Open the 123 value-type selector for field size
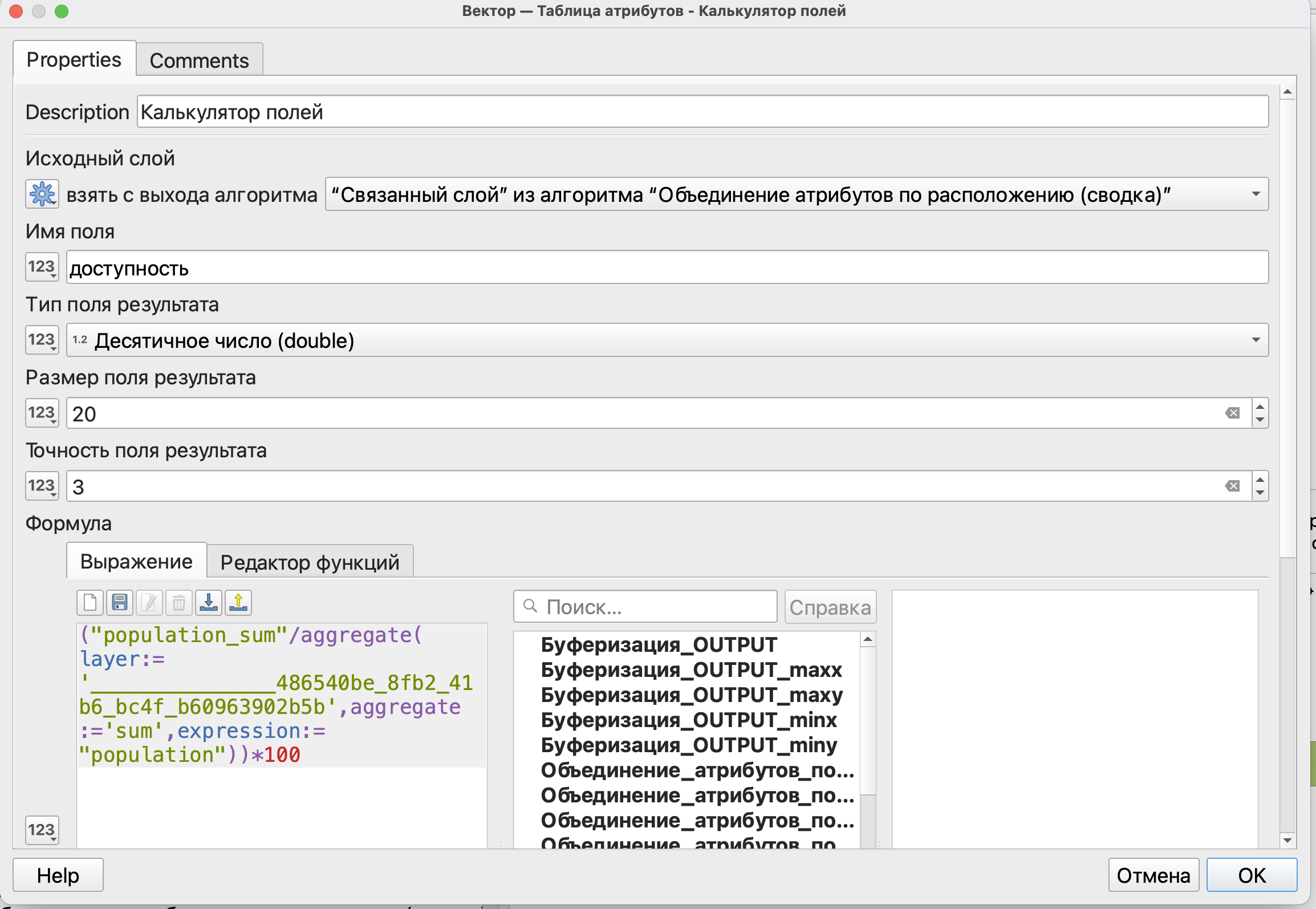Screen dimensions: 1316x909 click(42, 413)
